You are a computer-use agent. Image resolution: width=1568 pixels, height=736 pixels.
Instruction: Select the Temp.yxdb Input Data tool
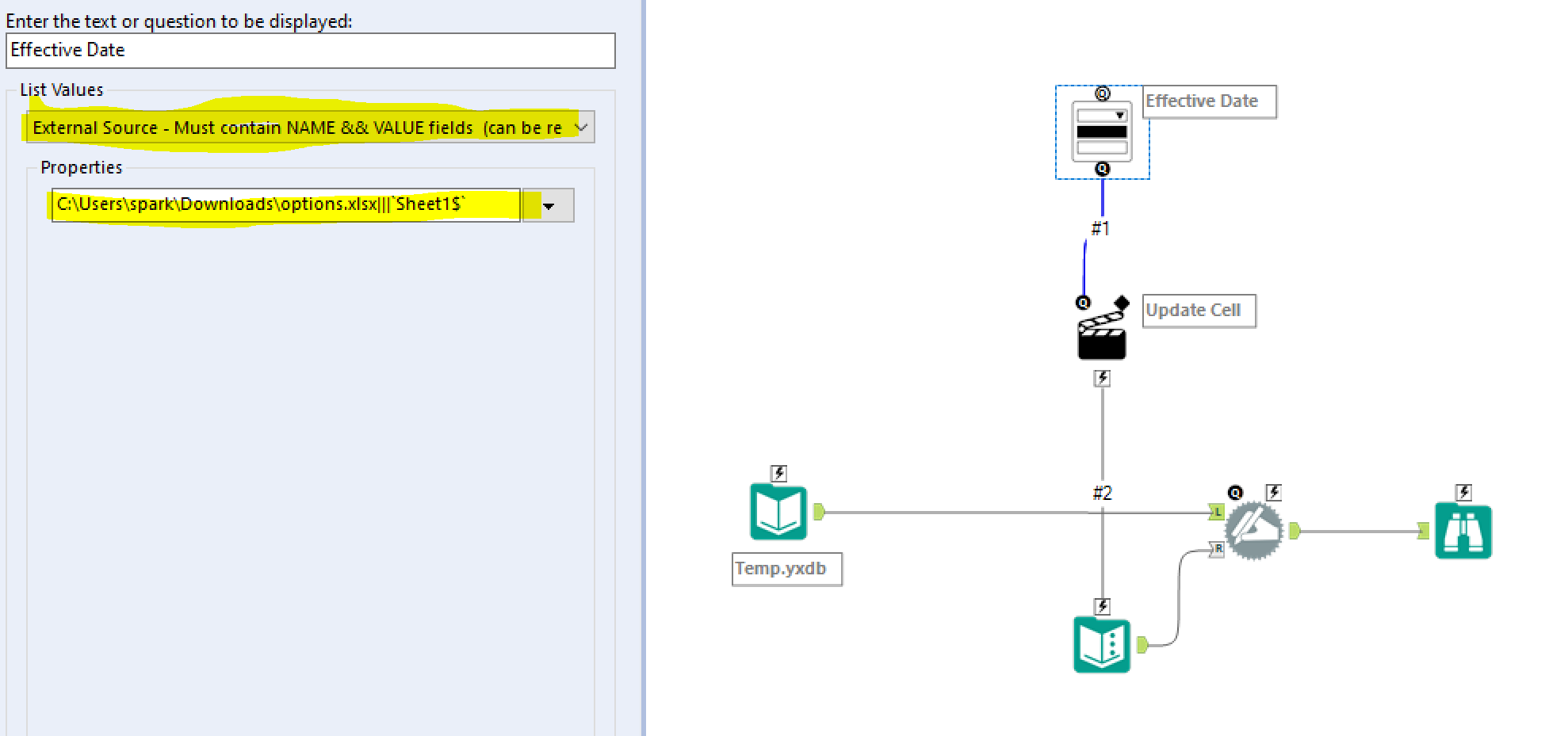pyautogui.click(x=778, y=512)
